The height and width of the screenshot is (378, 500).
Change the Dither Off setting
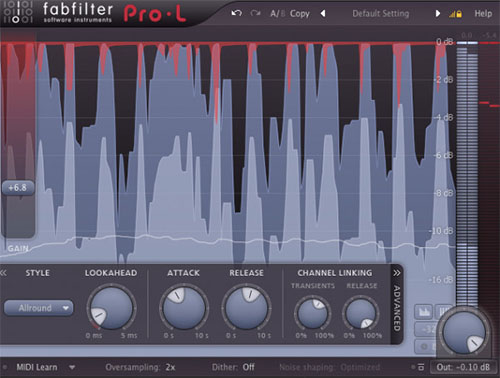point(233,367)
